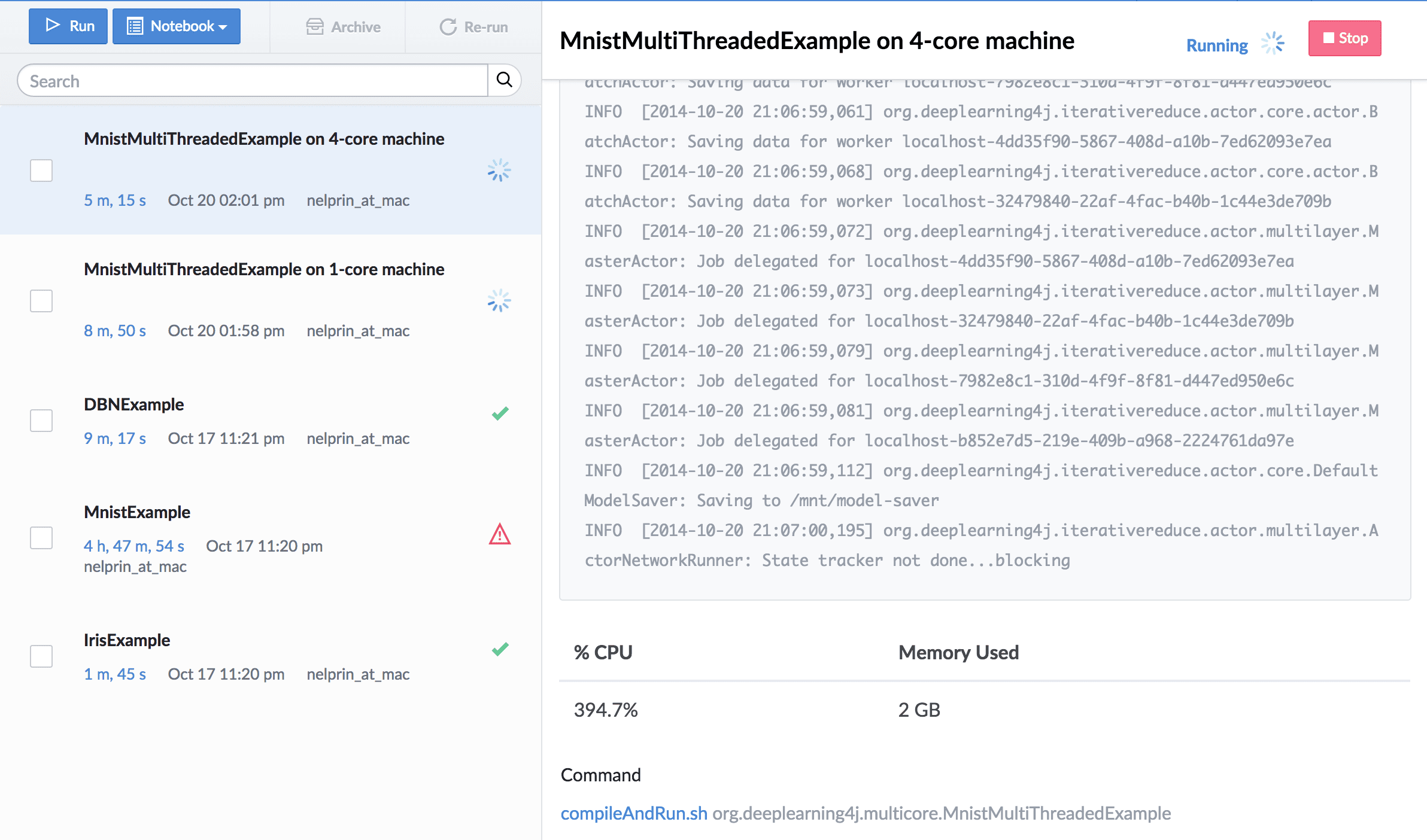This screenshot has height=840, width=1427.
Task: Click the Re-run circular arrow icon
Action: [448, 27]
